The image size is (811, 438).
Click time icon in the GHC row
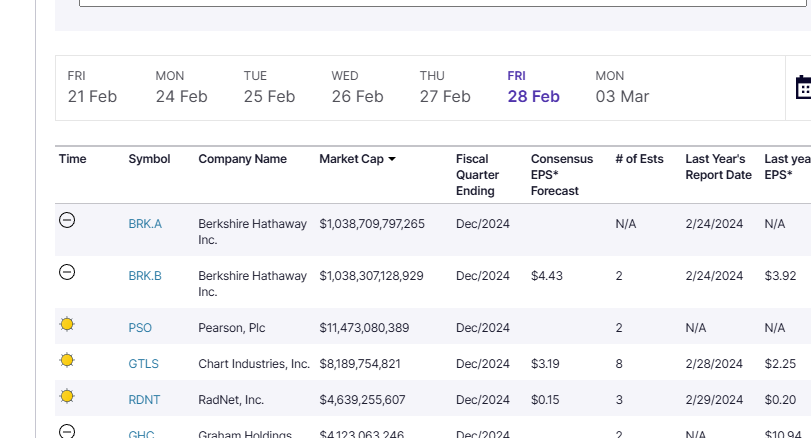pyautogui.click(x=67, y=431)
